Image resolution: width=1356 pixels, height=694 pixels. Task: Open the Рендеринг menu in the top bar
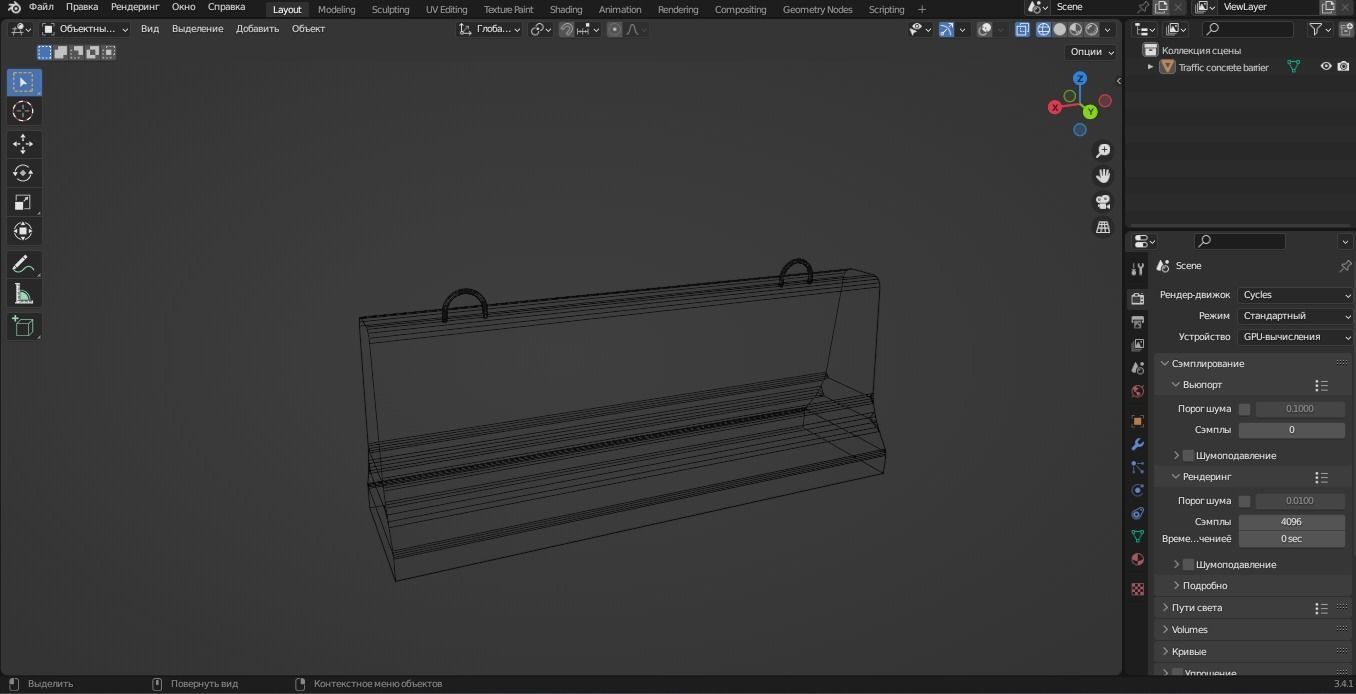click(x=135, y=7)
